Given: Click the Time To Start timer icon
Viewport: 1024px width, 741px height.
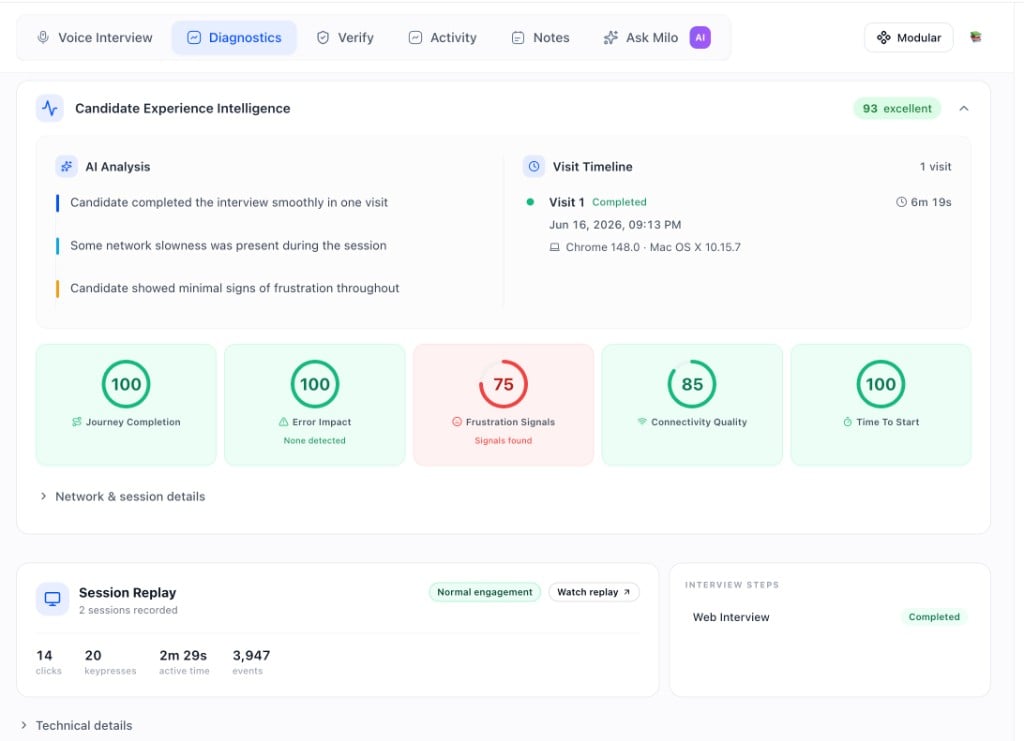Looking at the screenshot, I should pyautogui.click(x=848, y=422).
